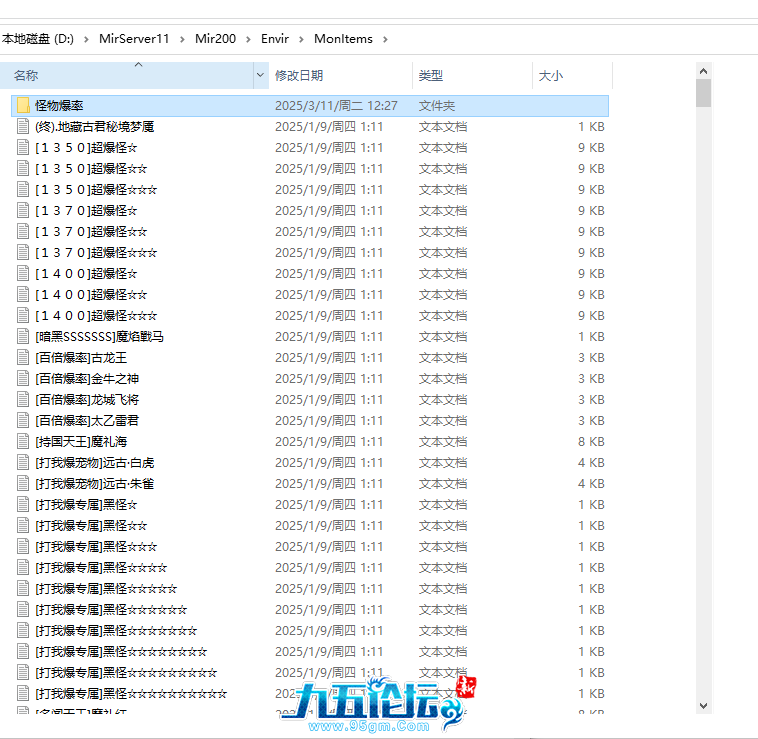
Task: Go to the Mir200 breadcrumb folder
Action: [x=215, y=39]
